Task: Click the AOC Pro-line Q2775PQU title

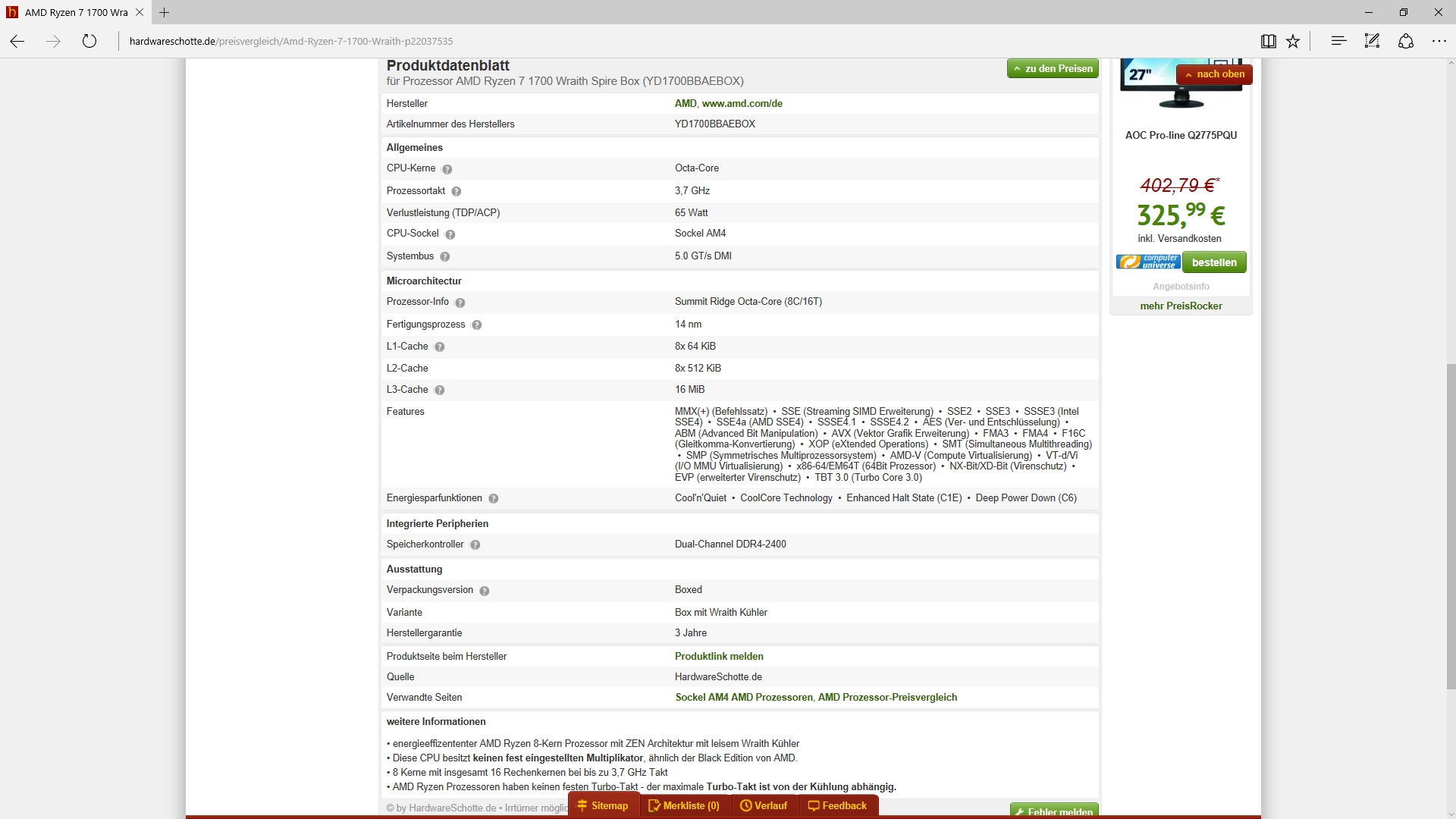Action: pos(1181,135)
